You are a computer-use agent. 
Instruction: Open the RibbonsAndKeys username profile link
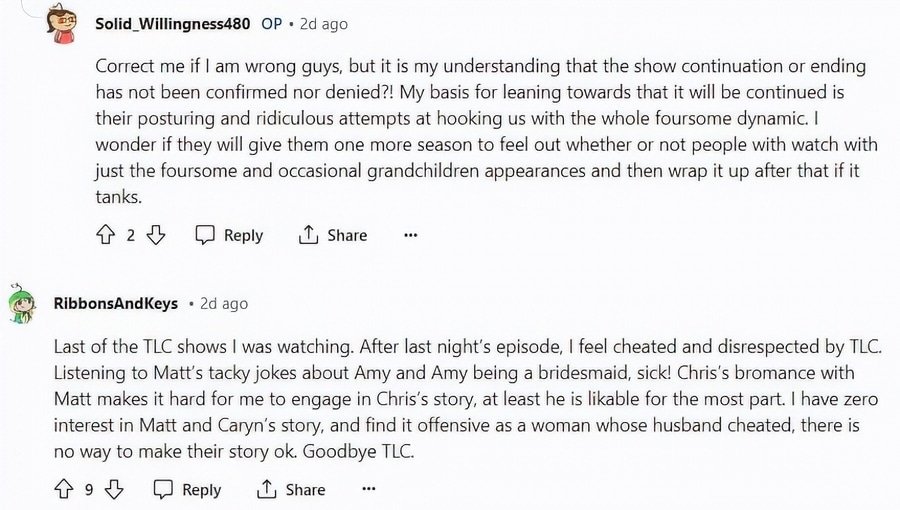(x=116, y=303)
